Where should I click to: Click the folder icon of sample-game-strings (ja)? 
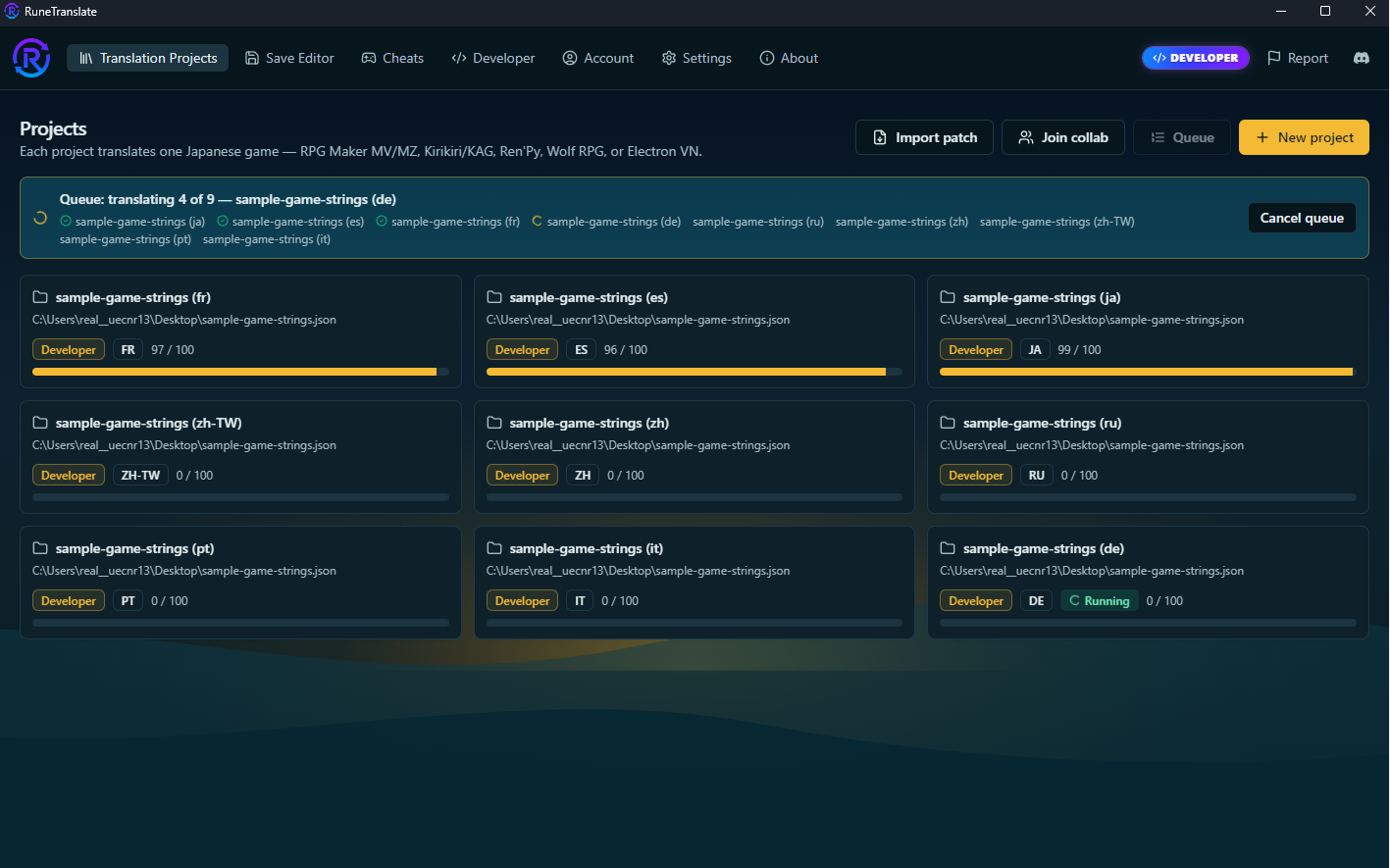pos(948,297)
